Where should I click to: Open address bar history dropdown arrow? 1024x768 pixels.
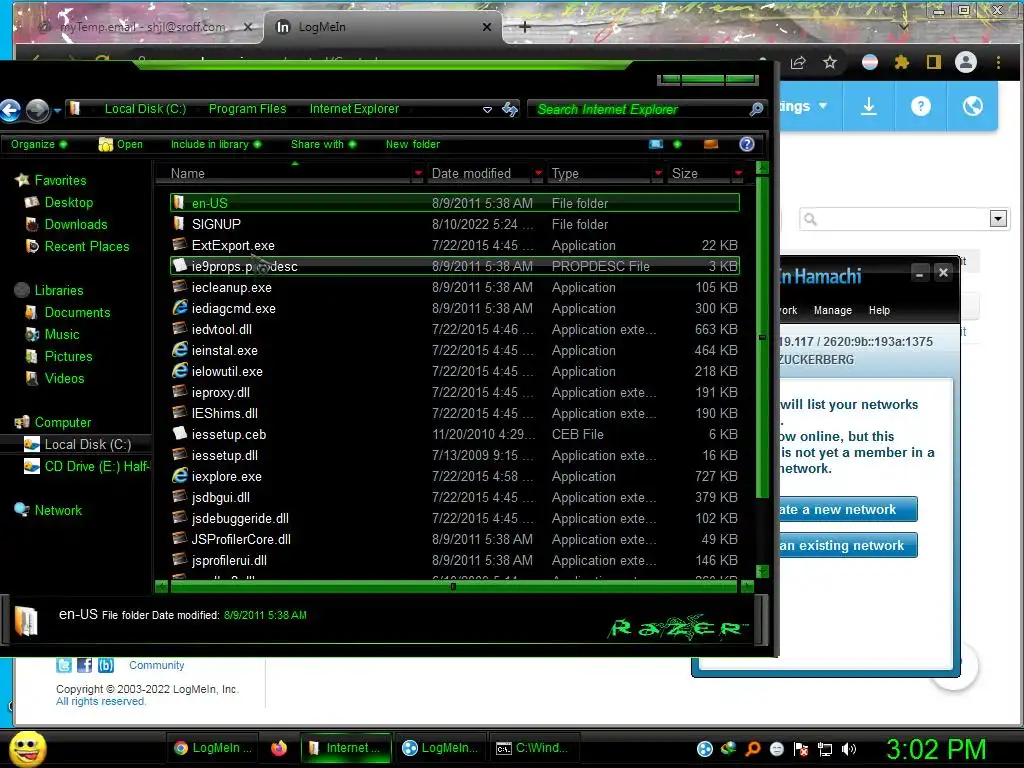[x=487, y=110]
